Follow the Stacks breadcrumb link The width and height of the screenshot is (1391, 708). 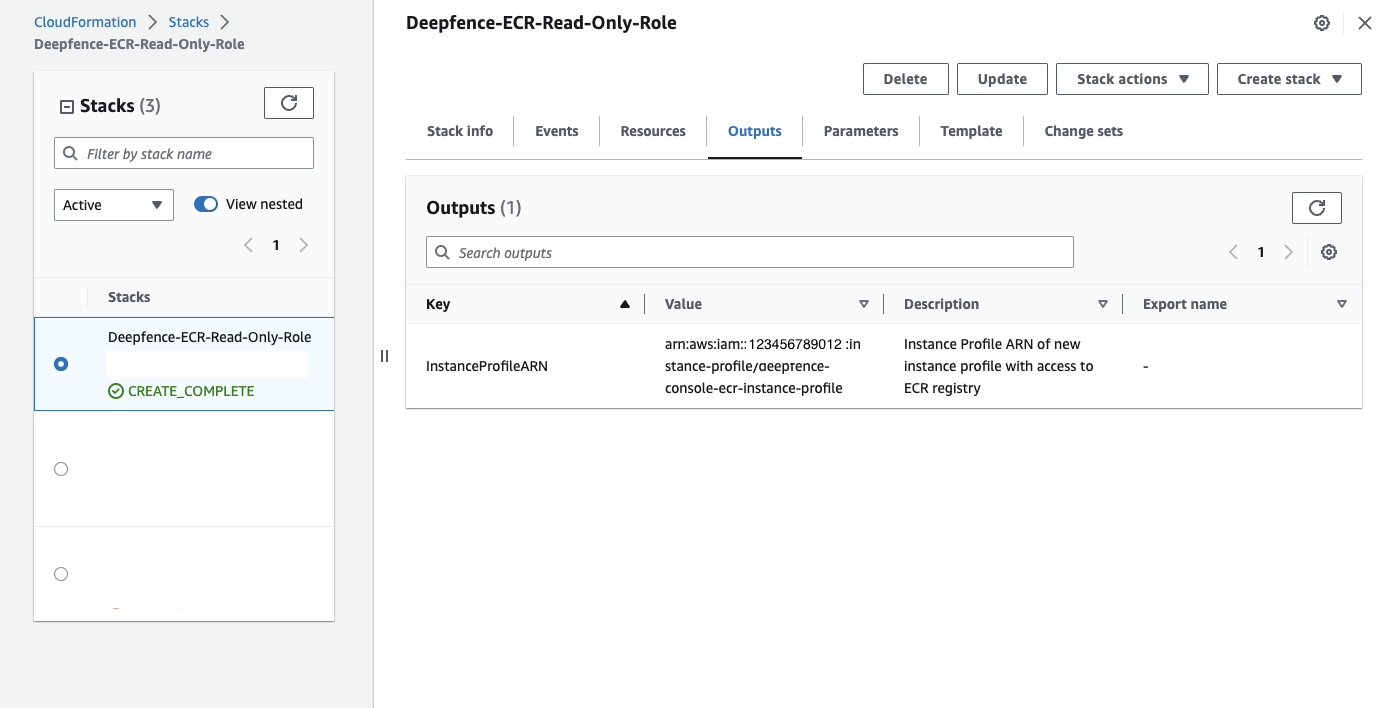[189, 22]
